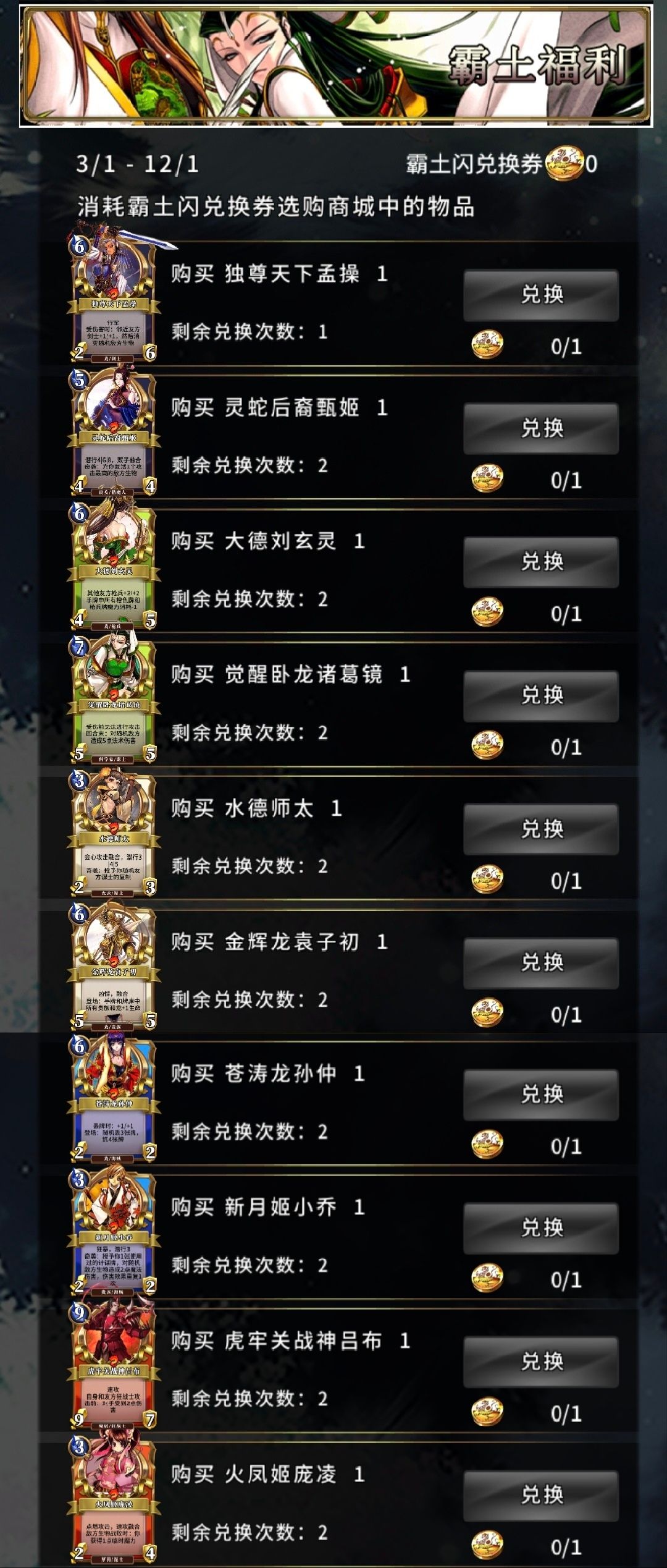Redeem 灵蛇后裔甄姬 with the 兑换 button
This screenshot has width=667, height=1568.
(x=541, y=428)
